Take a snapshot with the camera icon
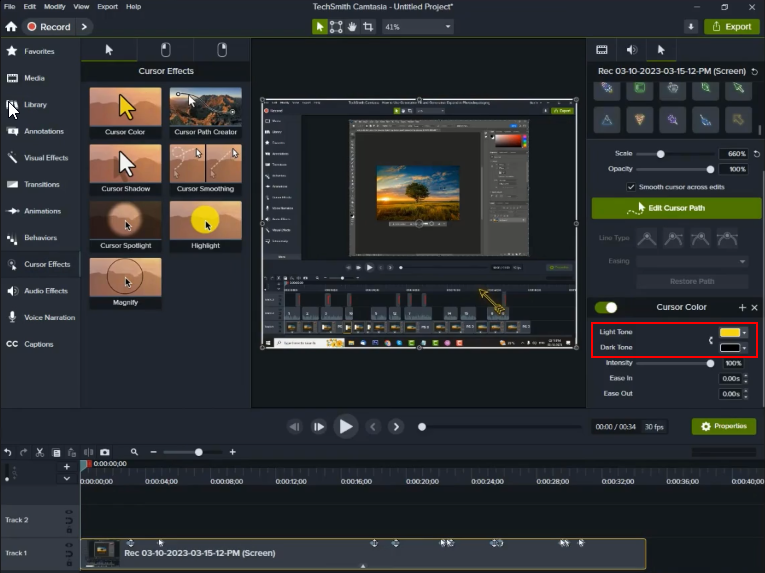765x573 pixels. click(x=105, y=453)
